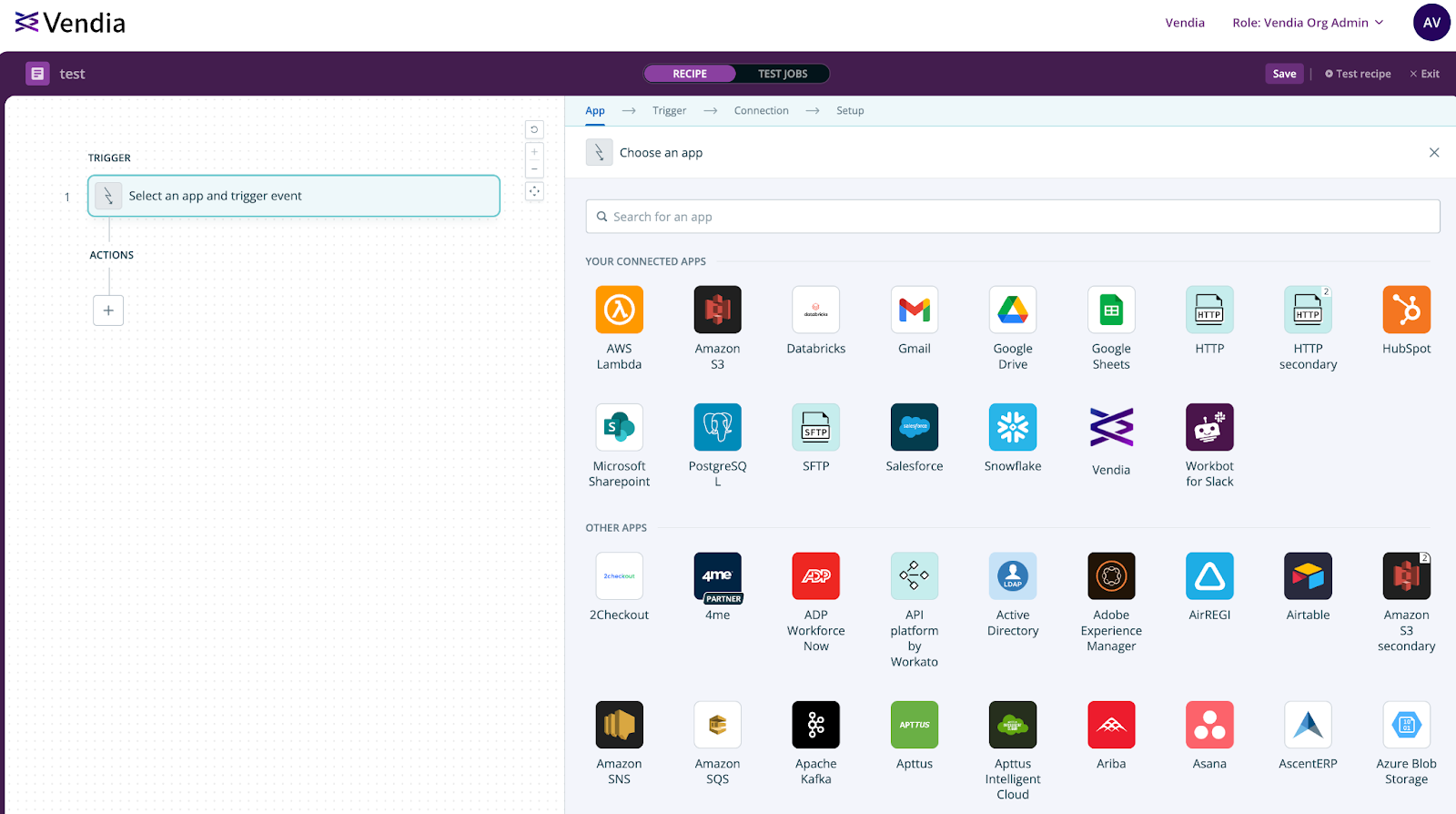Select the HubSpot app
This screenshot has height=814, width=1456.
(1406, 310)
